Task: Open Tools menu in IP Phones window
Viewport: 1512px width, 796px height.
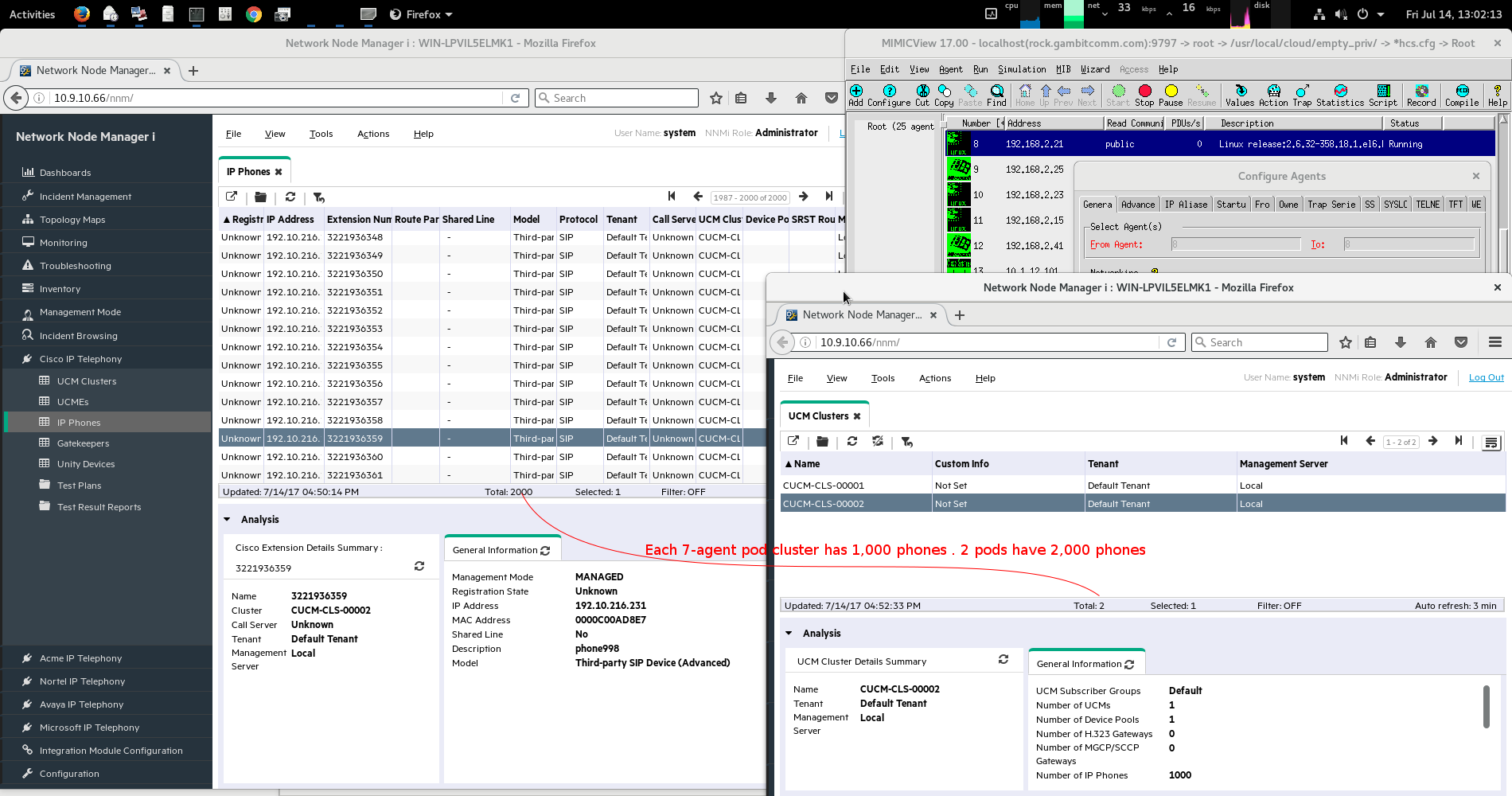Action: coord(321,134)
